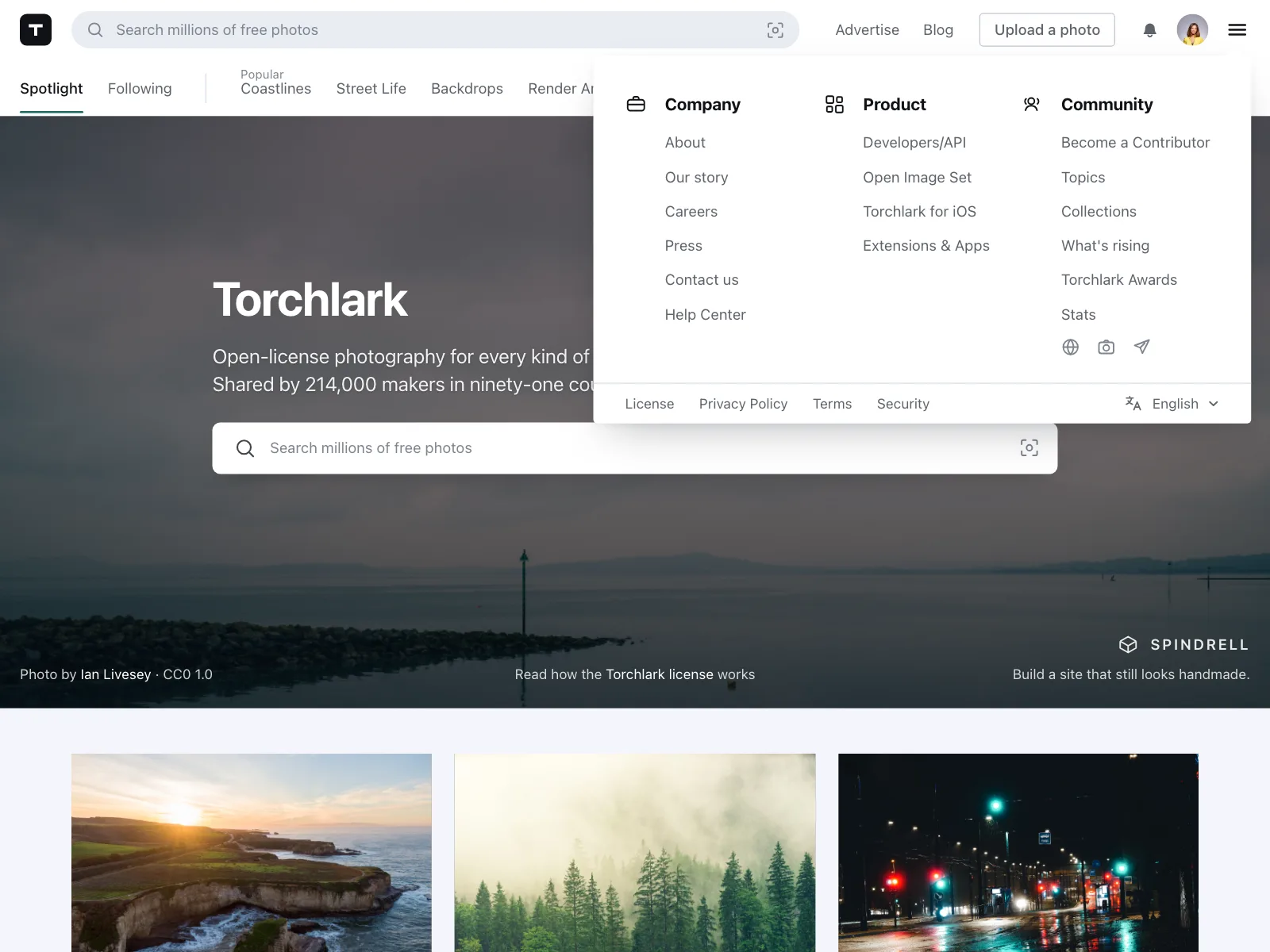Visit photographer Ian Livesey's profile

pyautogui.click(x=115, y=674)
